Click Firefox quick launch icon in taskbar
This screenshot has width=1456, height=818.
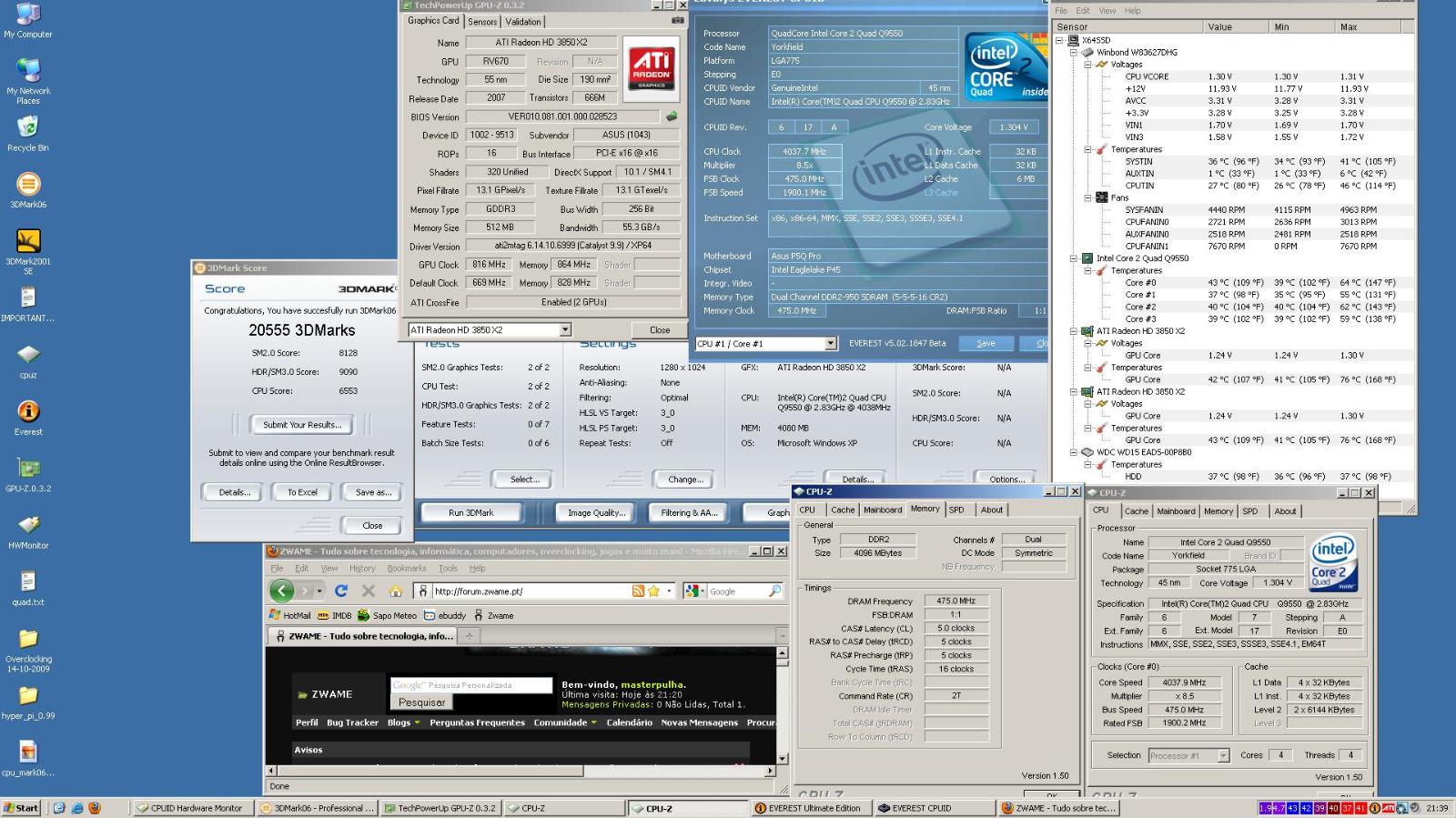tap(94, 807)
